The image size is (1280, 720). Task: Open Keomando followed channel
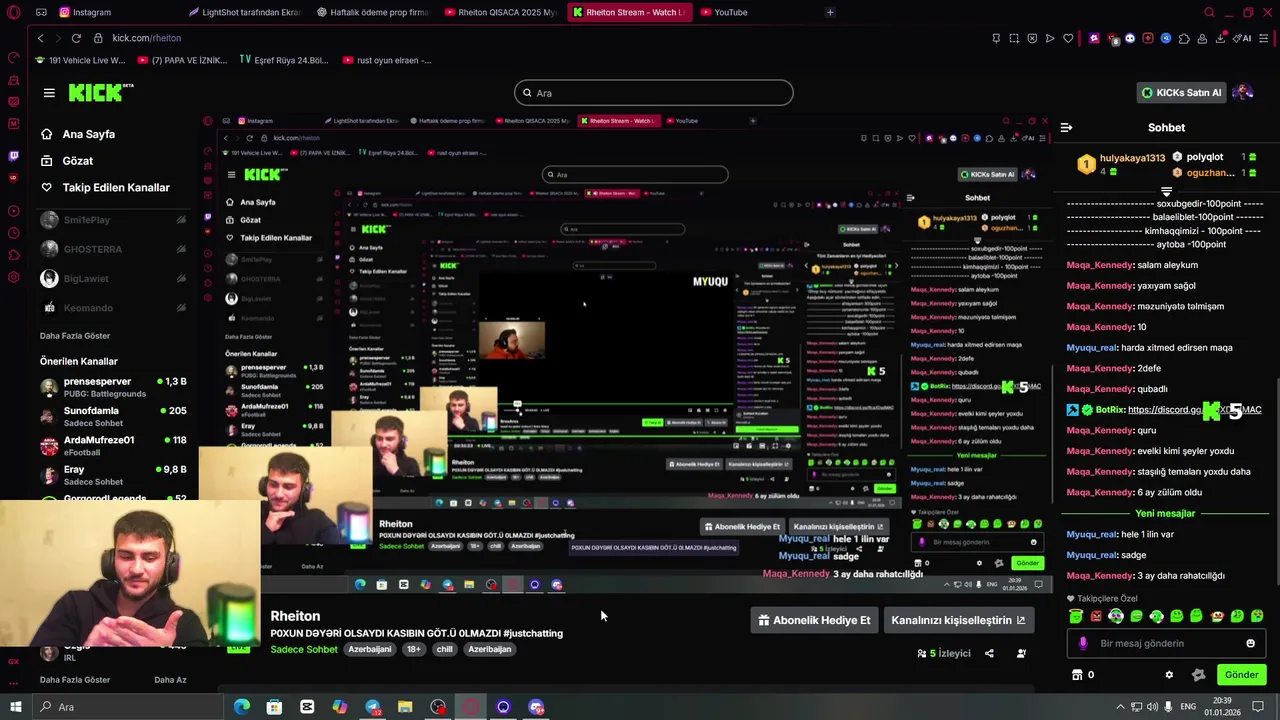pos(112,308)
